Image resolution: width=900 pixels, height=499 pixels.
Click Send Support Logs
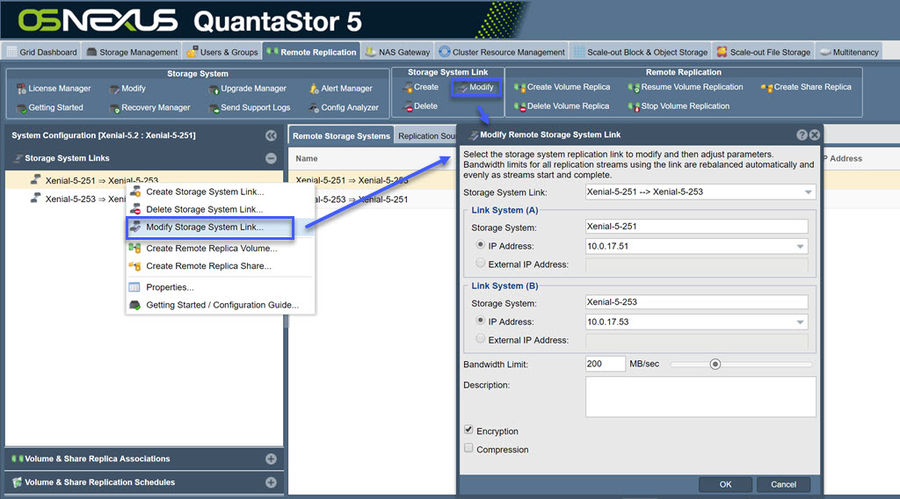tap(250, 107)
